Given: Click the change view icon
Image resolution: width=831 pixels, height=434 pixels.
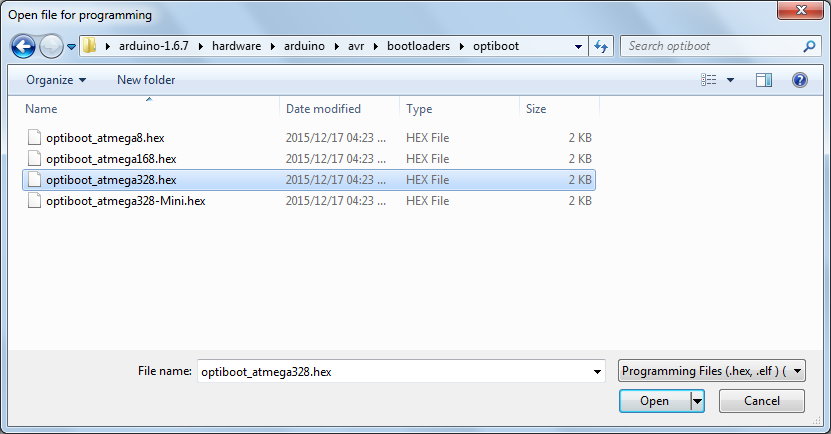Looking at the screenshot, I should point(710,80).
